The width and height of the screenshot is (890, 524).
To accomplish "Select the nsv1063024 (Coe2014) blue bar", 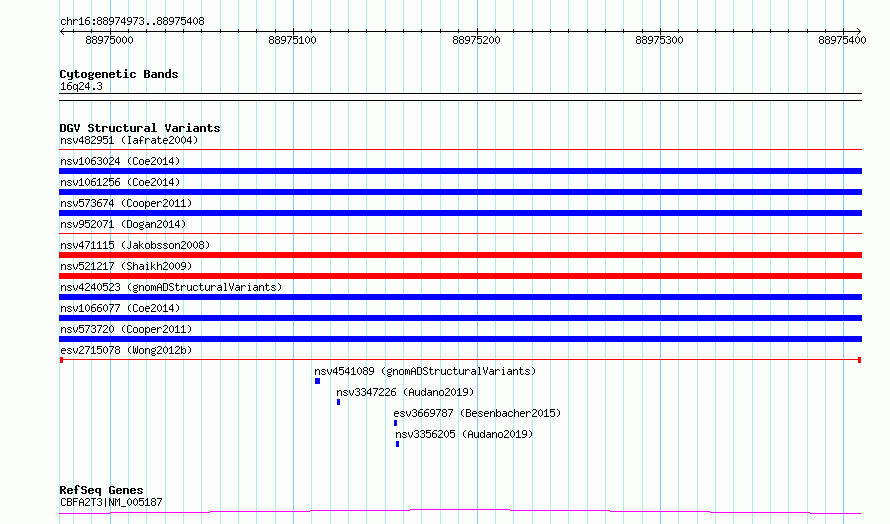I will pos(460,171).
